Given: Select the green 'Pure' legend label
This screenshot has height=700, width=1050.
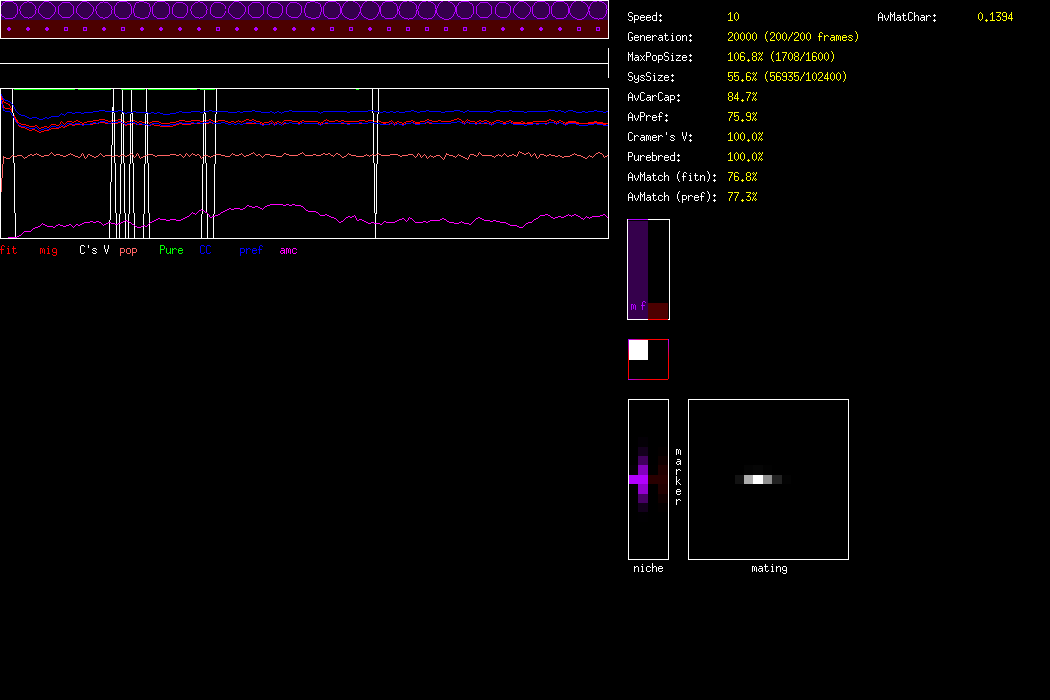Looking at the screenshot, I should click(171, 250).
